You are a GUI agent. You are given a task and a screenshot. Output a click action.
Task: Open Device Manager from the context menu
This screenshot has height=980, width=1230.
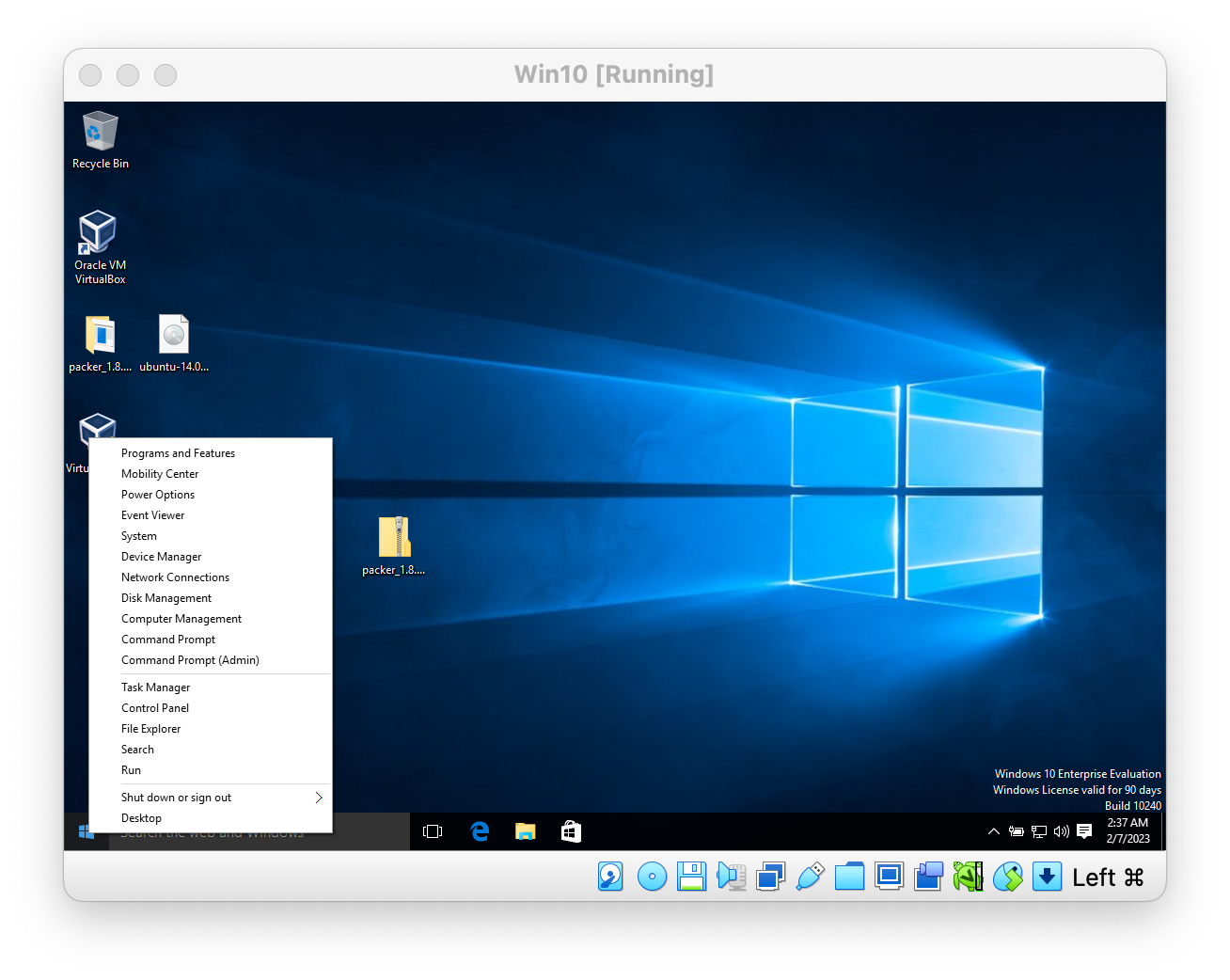pos(161,557)
